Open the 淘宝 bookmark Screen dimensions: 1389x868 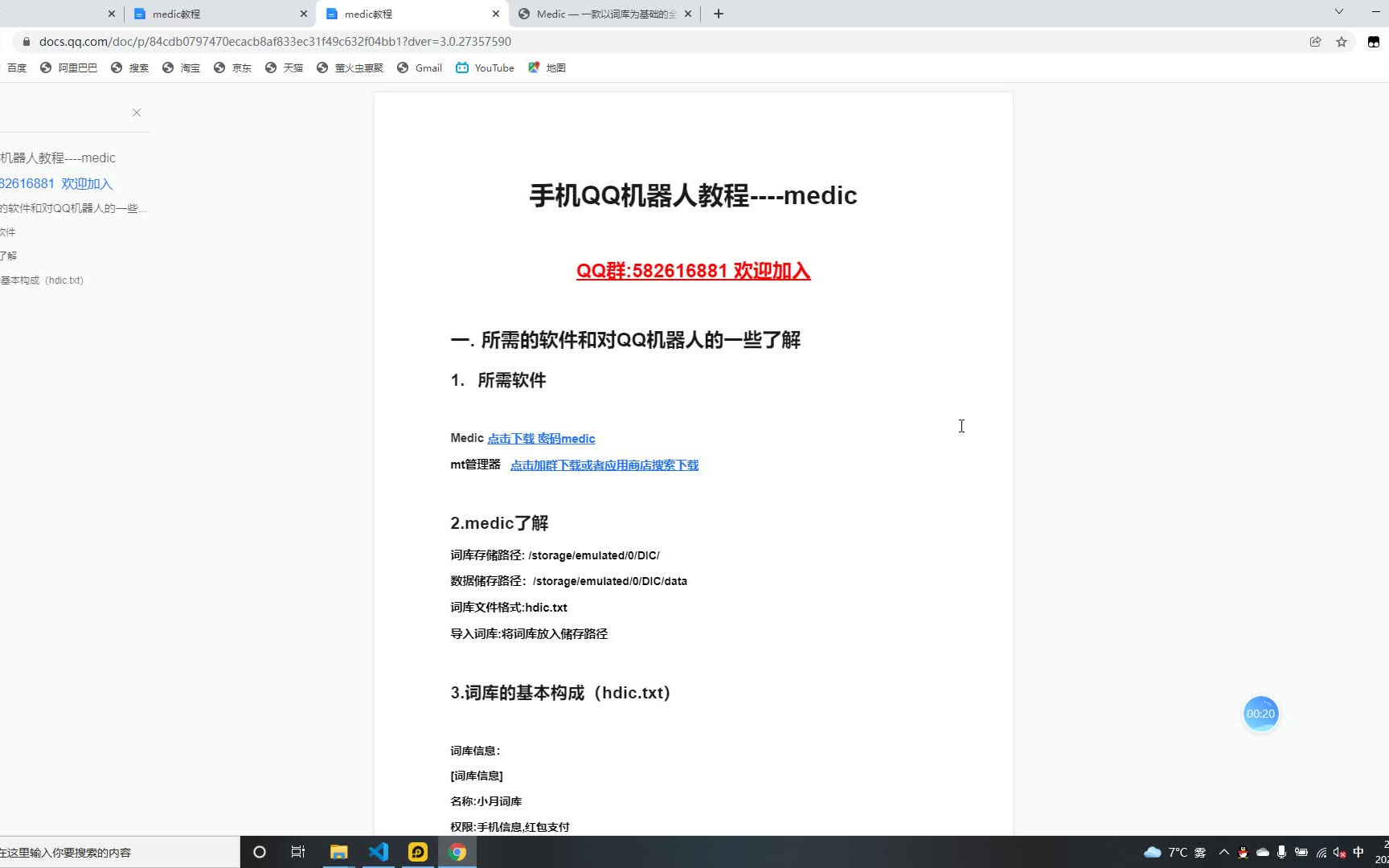pyautogui.click(x=182, y=68)
